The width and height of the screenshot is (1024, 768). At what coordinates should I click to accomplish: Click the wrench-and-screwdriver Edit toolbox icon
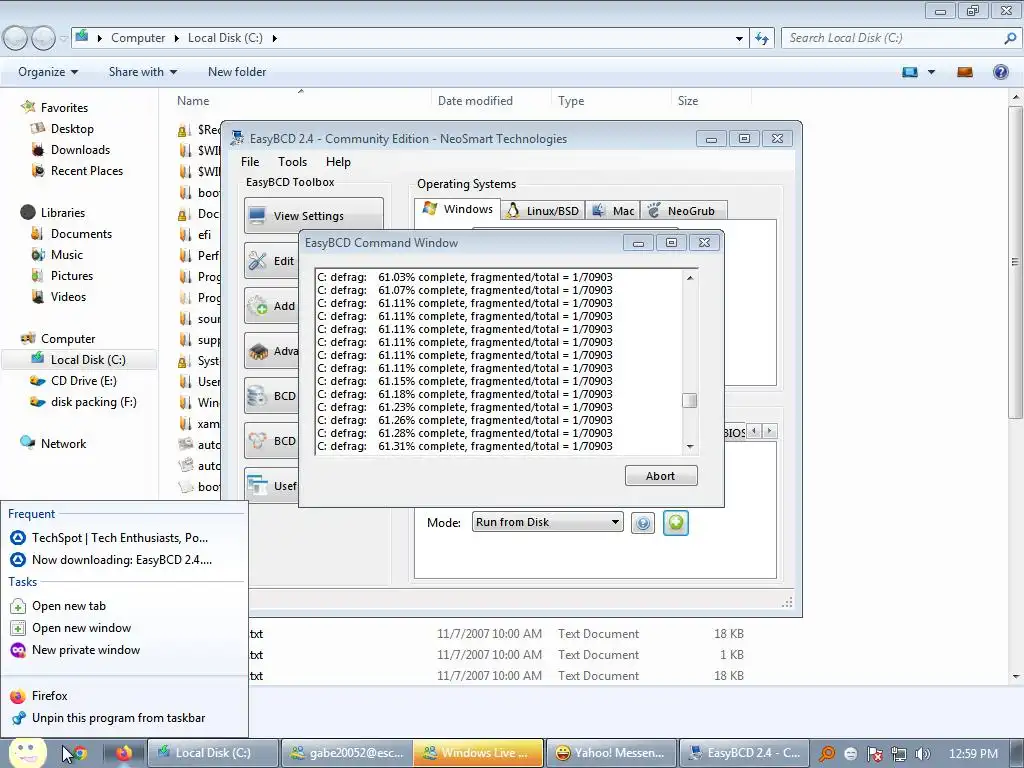pos(257,261)
